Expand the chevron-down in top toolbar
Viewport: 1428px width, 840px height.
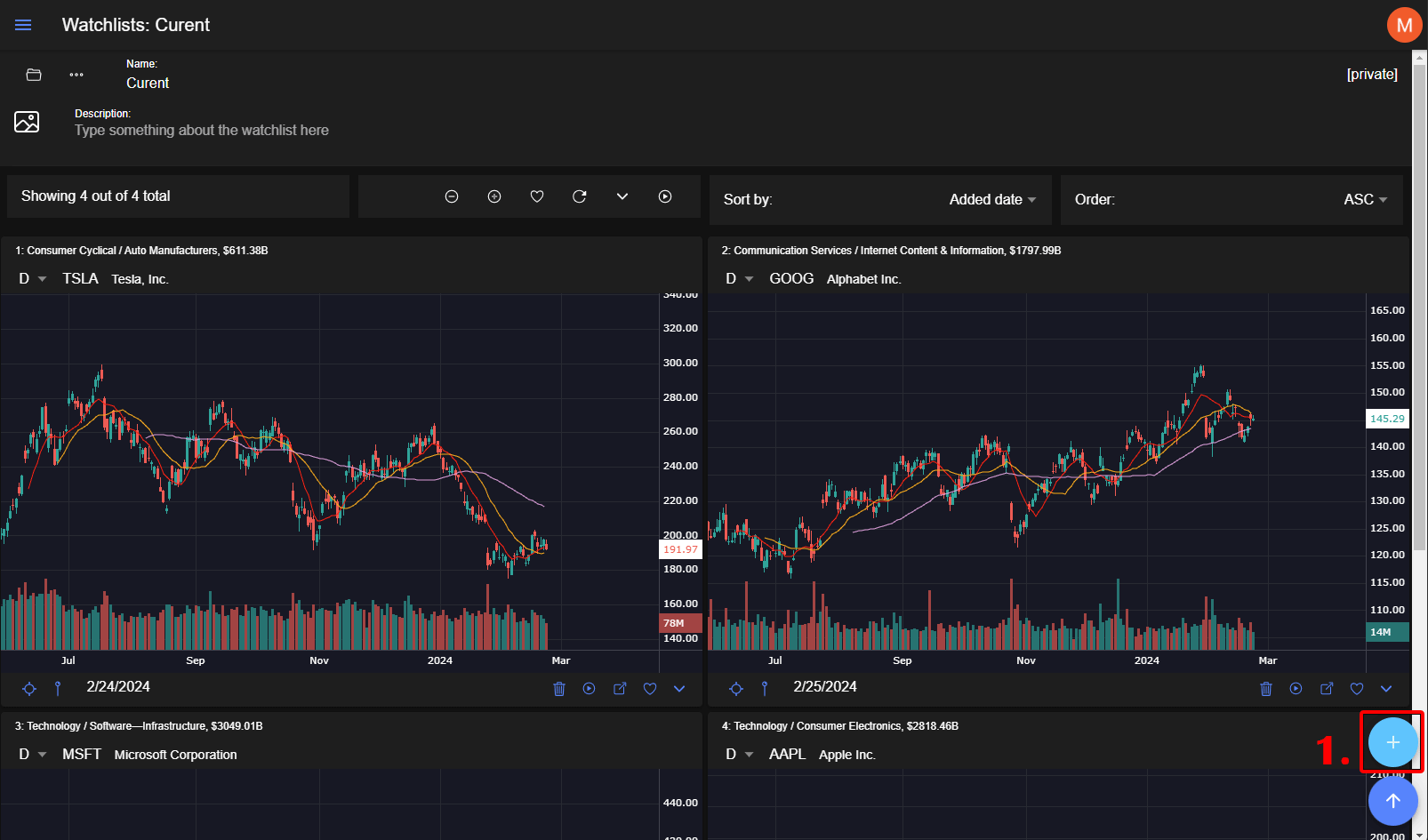(x=622, y=196)
